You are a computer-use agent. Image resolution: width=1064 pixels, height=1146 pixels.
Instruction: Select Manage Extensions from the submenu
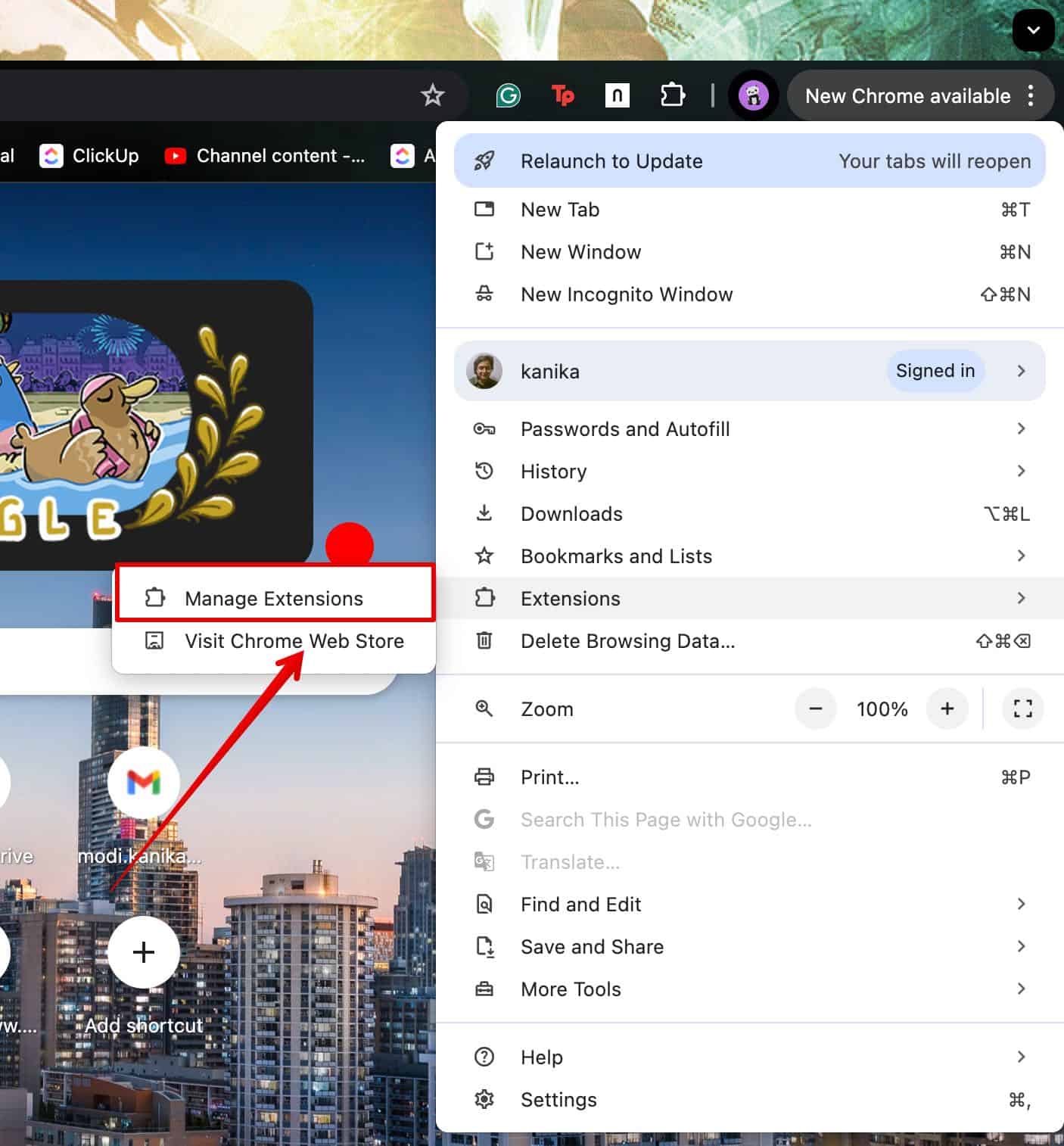[x=274, y=599]
